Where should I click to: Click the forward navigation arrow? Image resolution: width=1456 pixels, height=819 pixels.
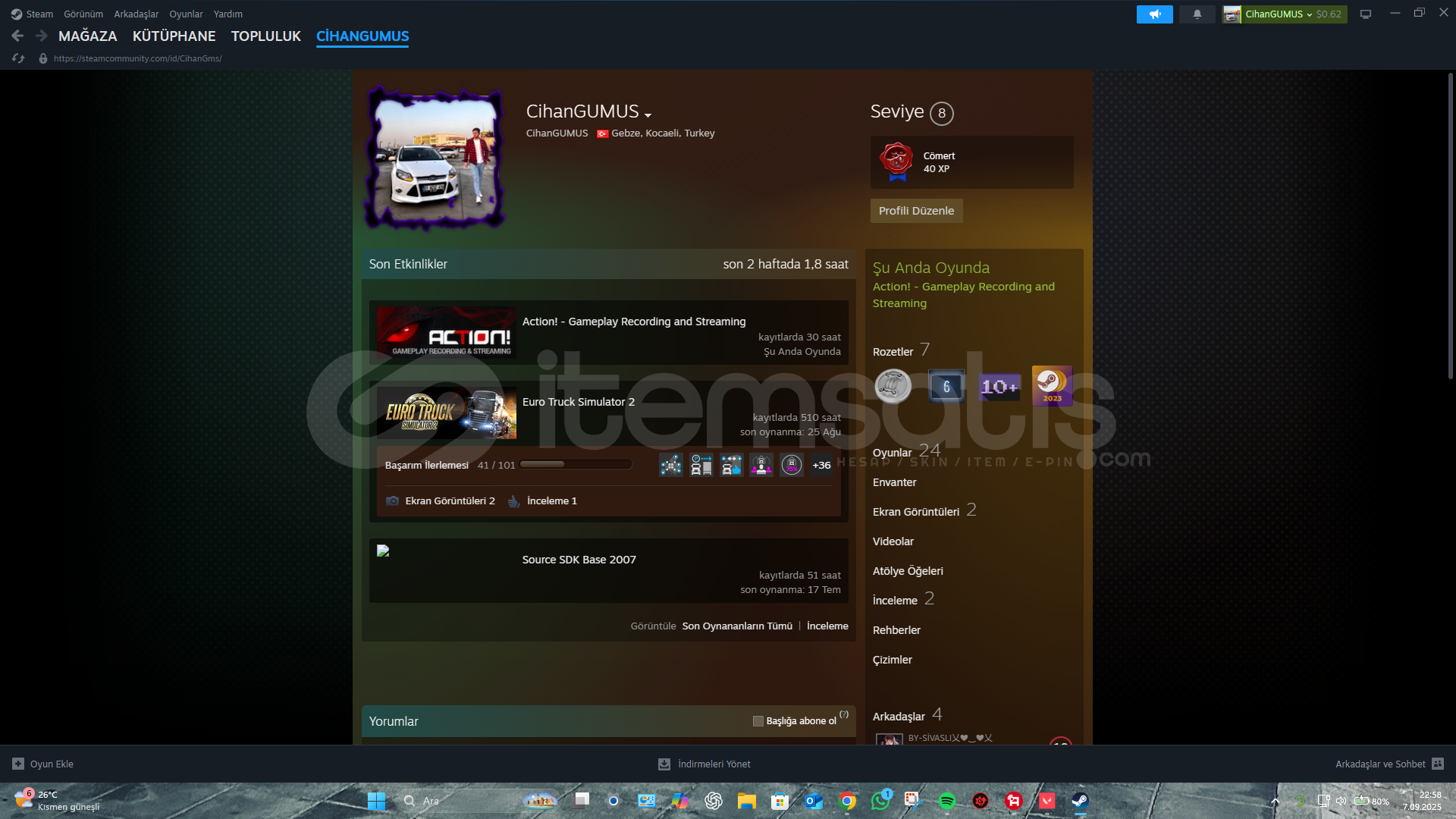[x=42, y=36]
